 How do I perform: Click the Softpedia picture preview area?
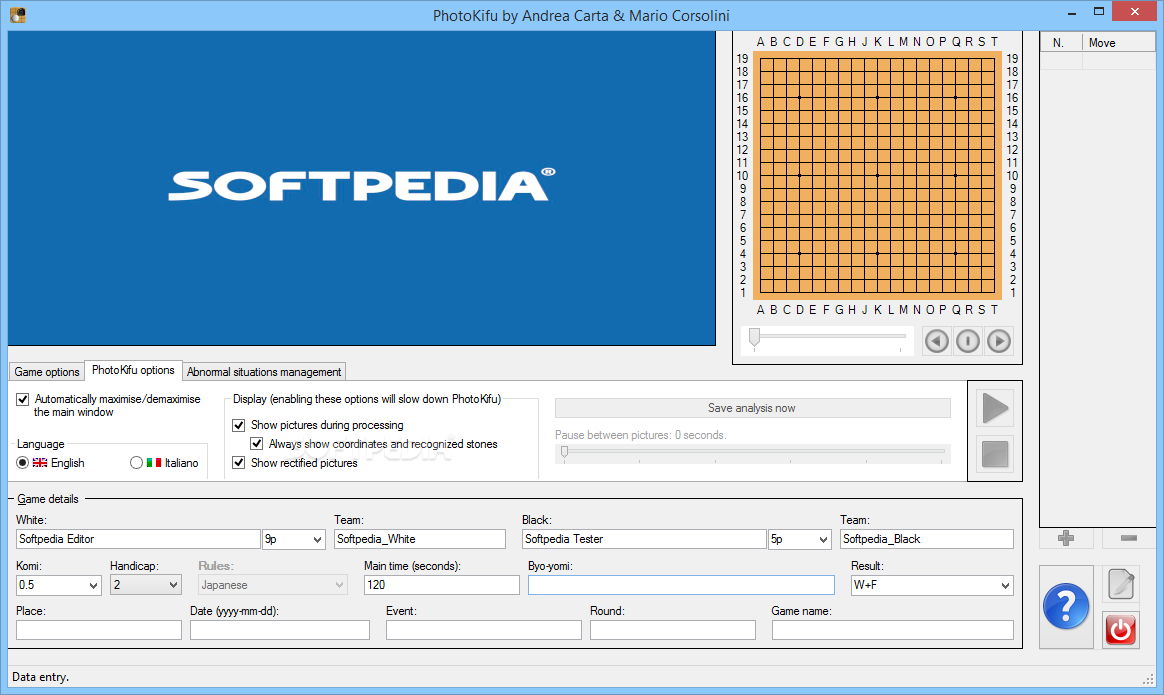click(x=362, y=188)
